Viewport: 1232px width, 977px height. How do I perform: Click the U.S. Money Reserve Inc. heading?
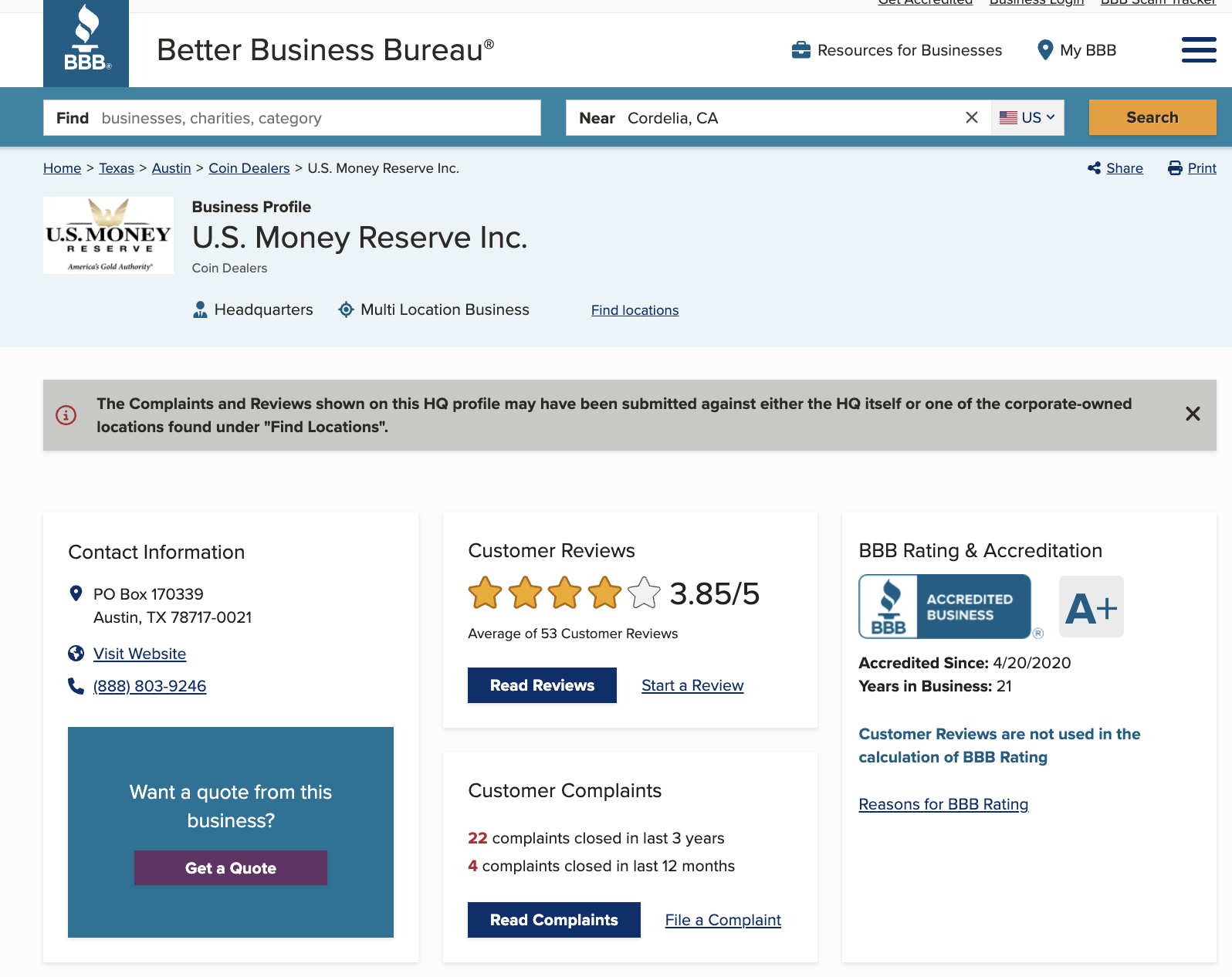pos(360,237)
